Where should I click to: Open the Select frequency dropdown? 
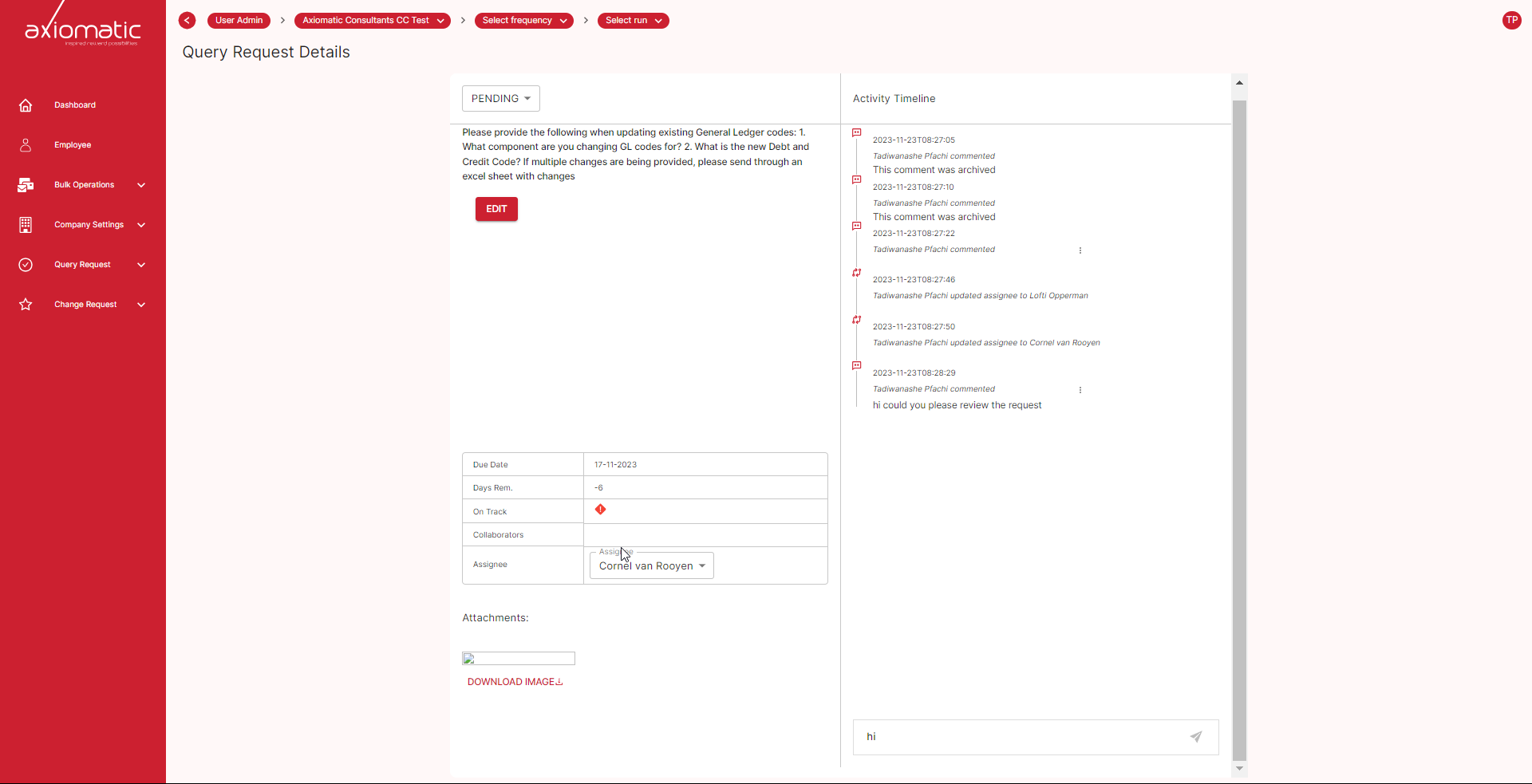pos(523,21)
